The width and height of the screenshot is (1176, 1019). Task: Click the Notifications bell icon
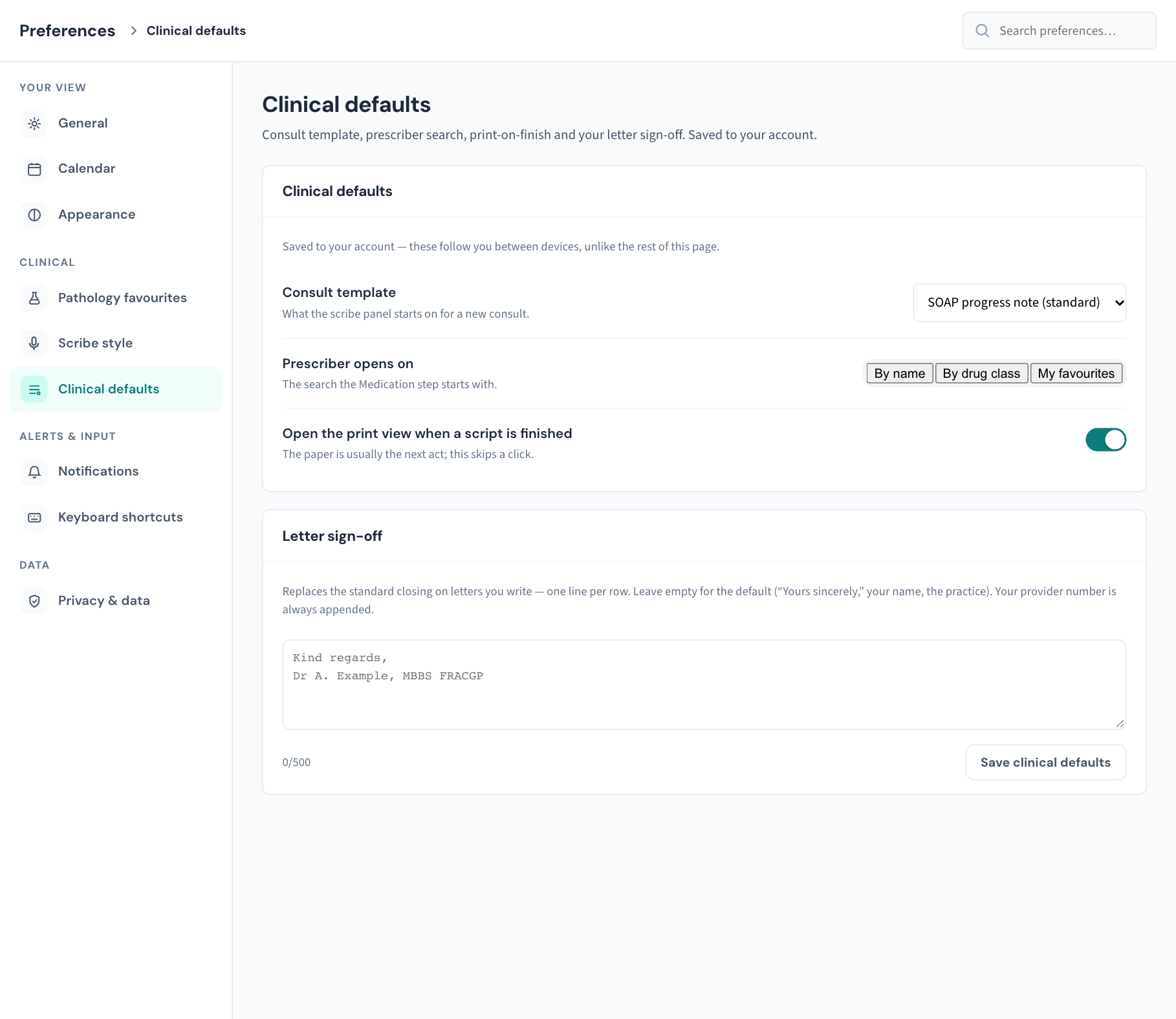point(34,472)
